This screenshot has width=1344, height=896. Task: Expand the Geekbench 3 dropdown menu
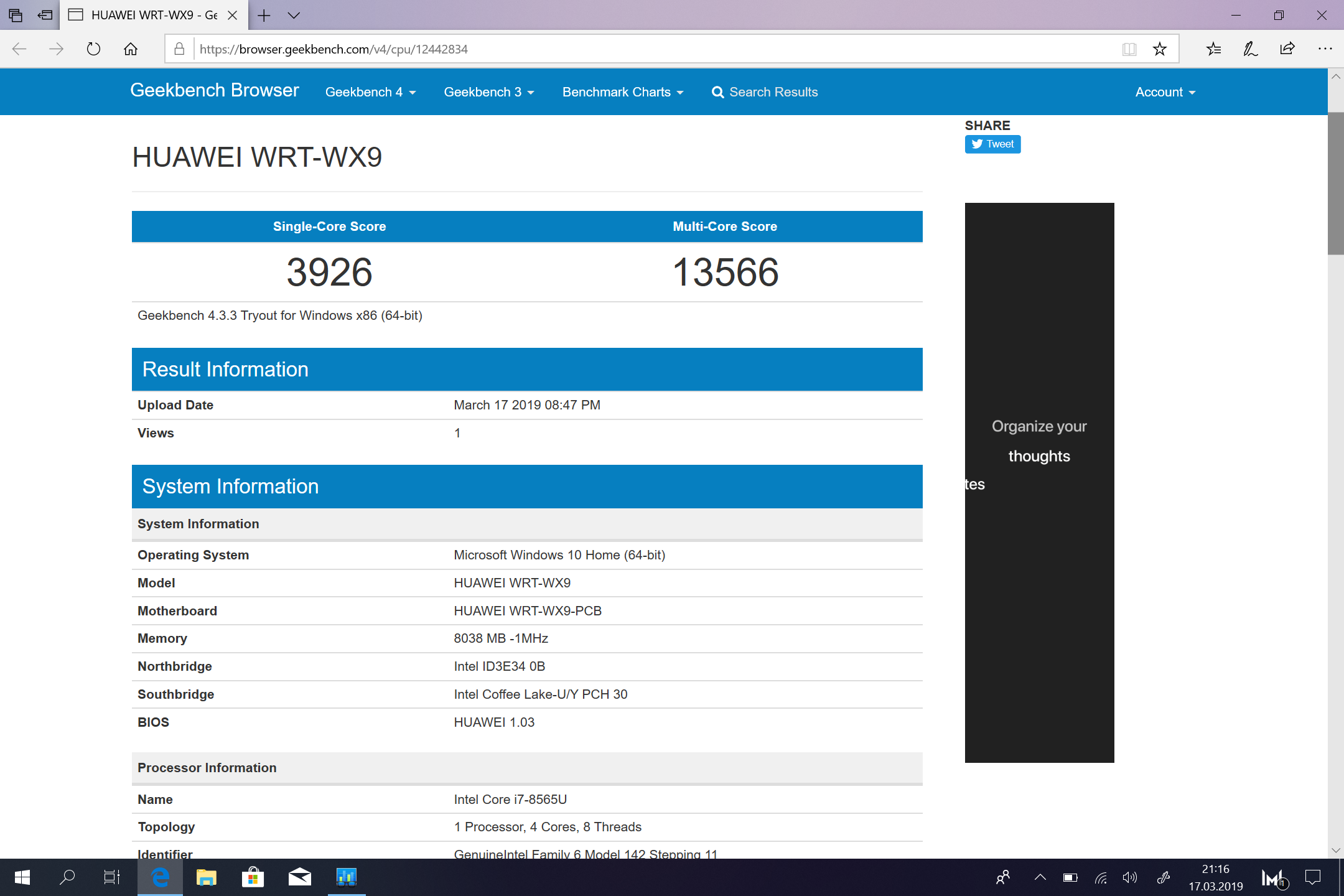click(x=489, y=92)
